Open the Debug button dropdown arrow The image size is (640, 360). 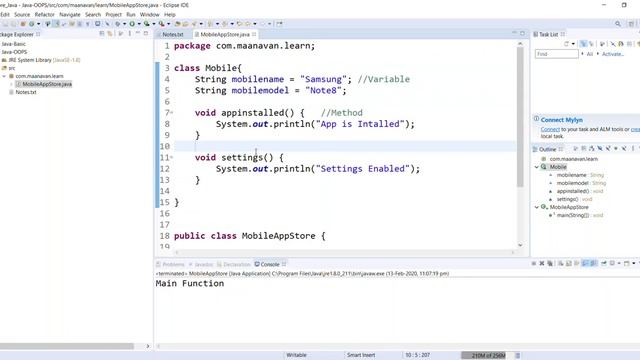(x=124, y=24)
